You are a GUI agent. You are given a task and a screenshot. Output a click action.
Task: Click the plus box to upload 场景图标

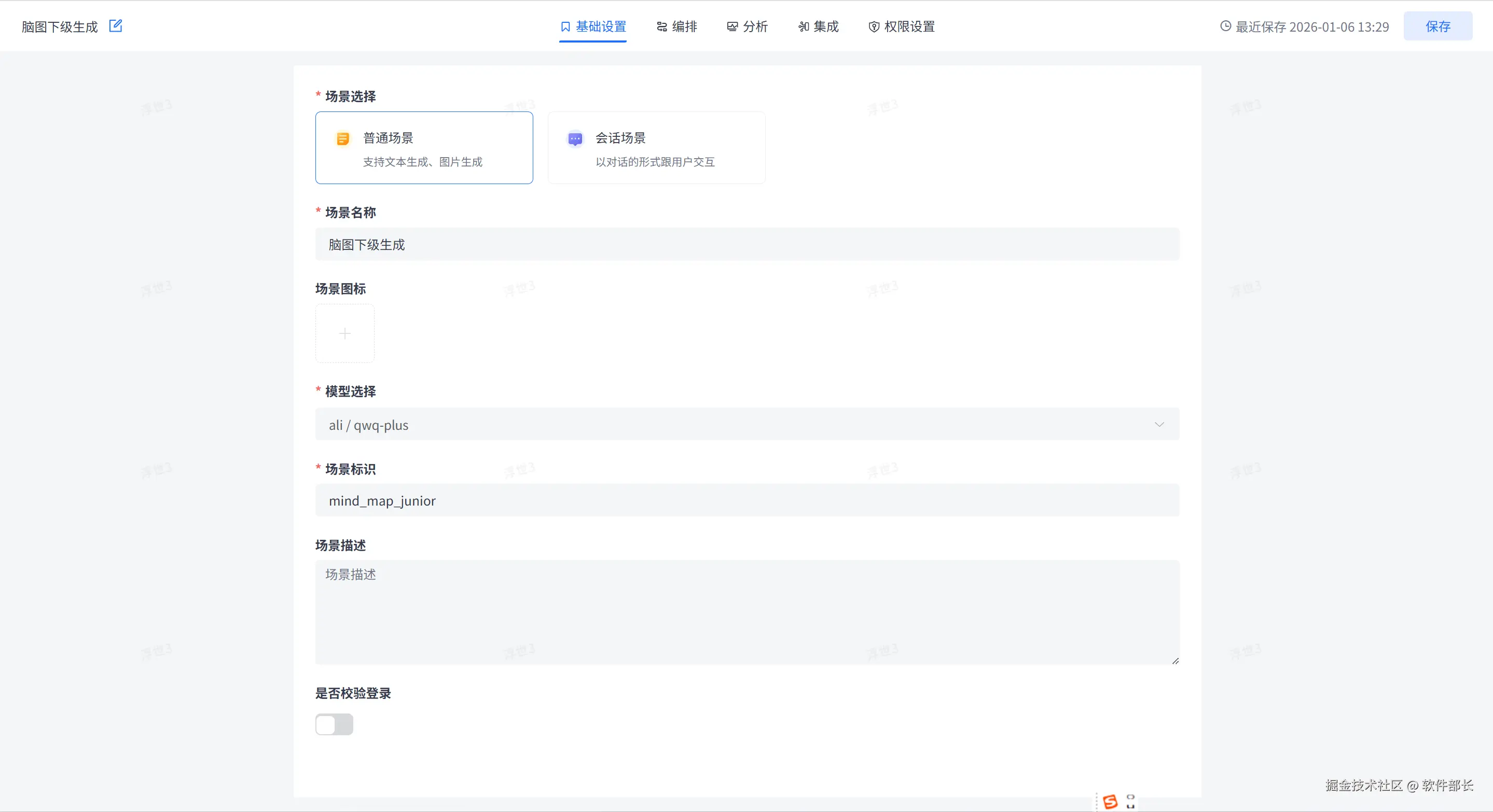[345, 333]
